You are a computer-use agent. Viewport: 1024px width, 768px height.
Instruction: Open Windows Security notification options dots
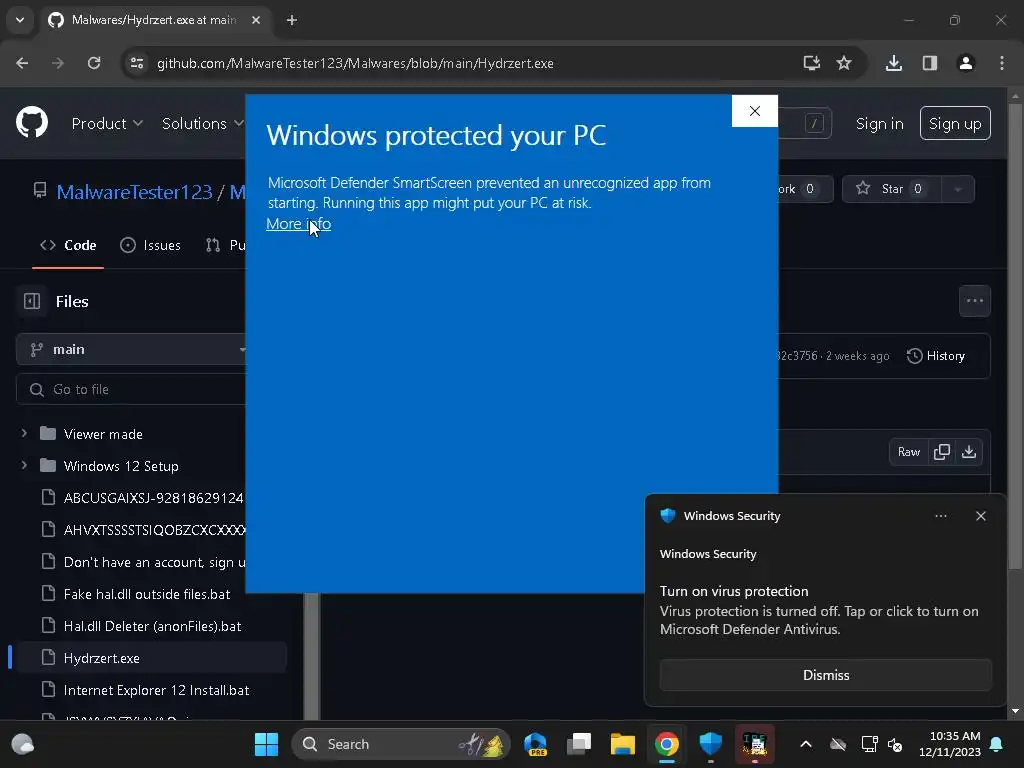click(940, 516)
